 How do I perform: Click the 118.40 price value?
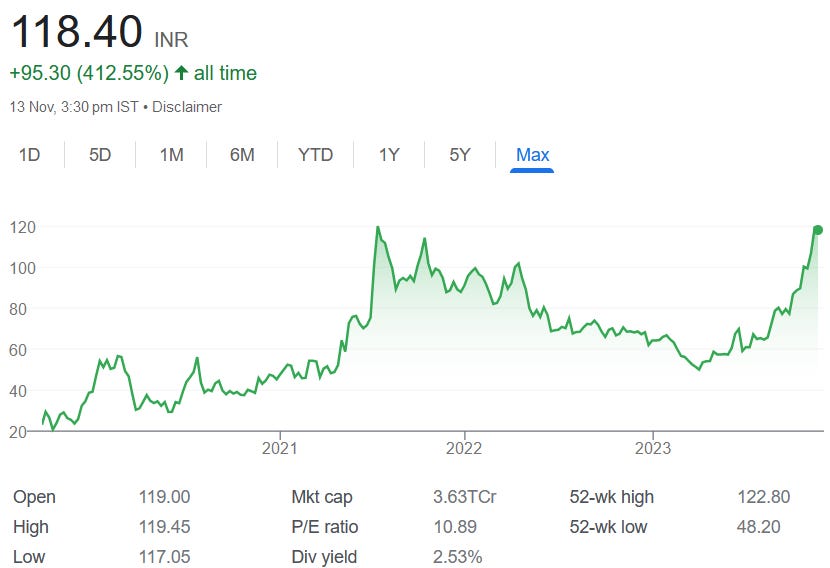point(77,31)
